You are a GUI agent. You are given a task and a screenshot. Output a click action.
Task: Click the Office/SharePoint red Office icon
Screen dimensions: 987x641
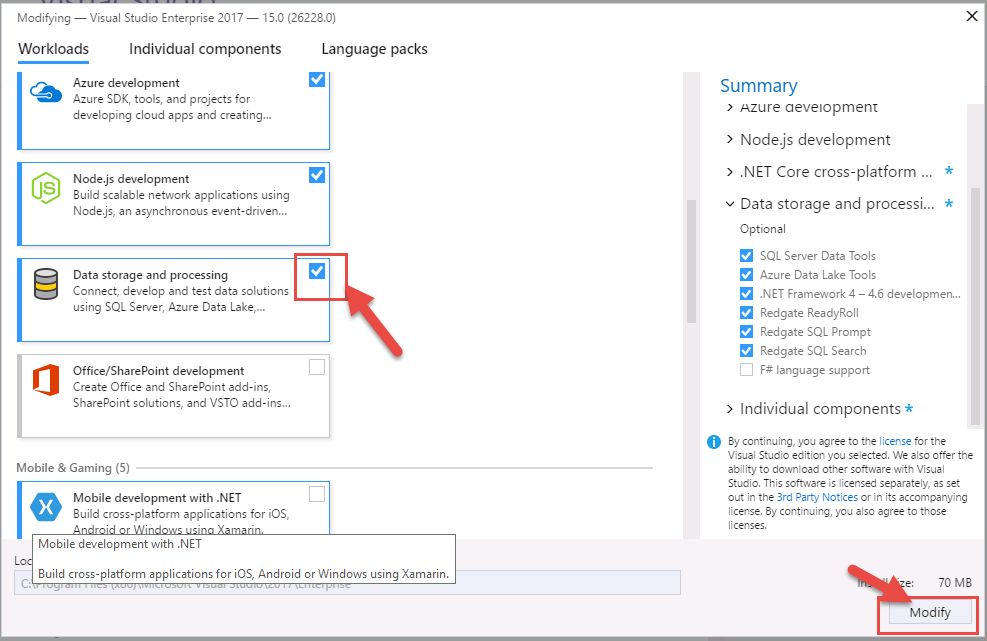pos(46,380)
